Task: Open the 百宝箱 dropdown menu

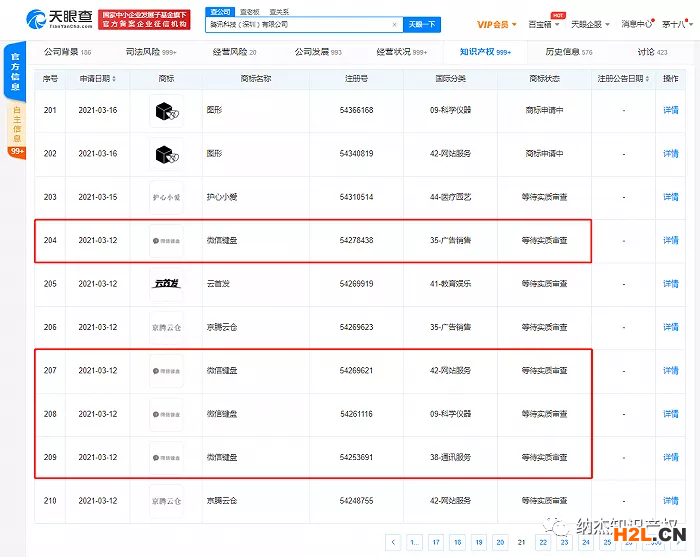Action: (x=542, y=23)
